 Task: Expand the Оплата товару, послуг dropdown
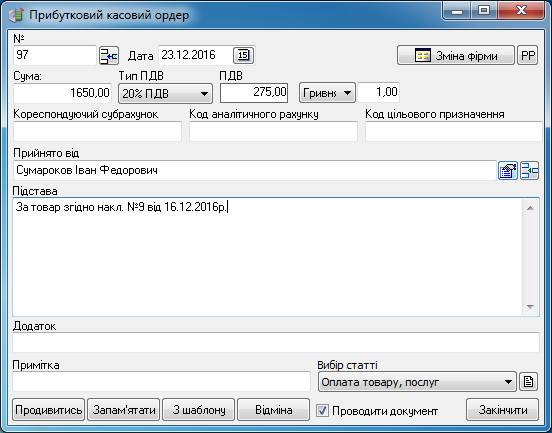tap(417, 382)
